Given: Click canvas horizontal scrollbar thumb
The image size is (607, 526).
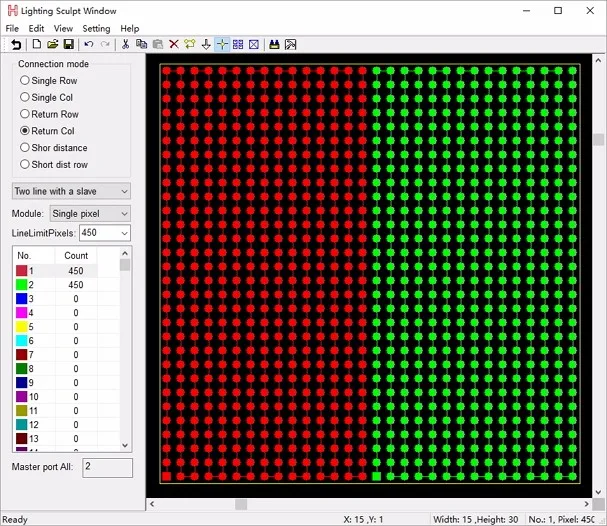Looking at the screenshot, I should tap(241, 504).
